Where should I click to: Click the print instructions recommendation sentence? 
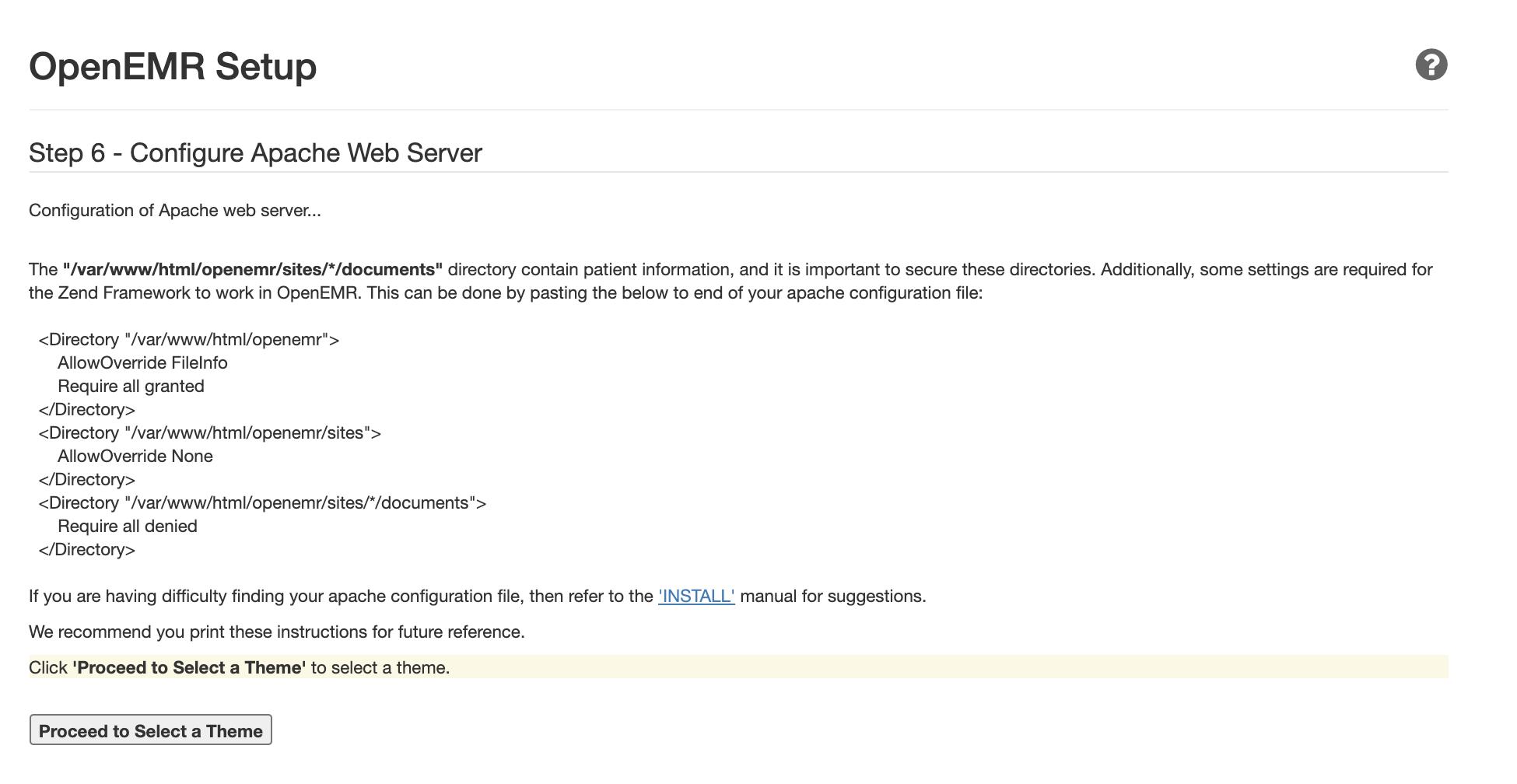coord(276,632)
